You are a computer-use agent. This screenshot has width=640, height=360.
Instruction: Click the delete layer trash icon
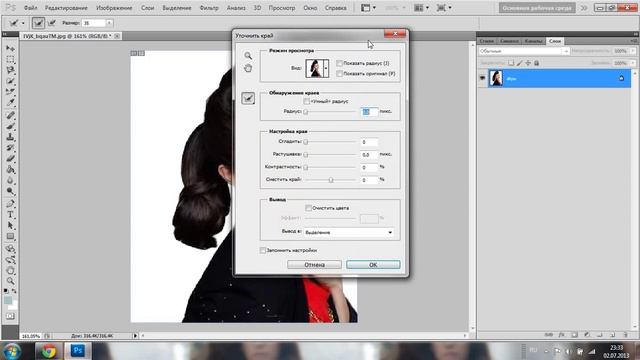point(626,335)
